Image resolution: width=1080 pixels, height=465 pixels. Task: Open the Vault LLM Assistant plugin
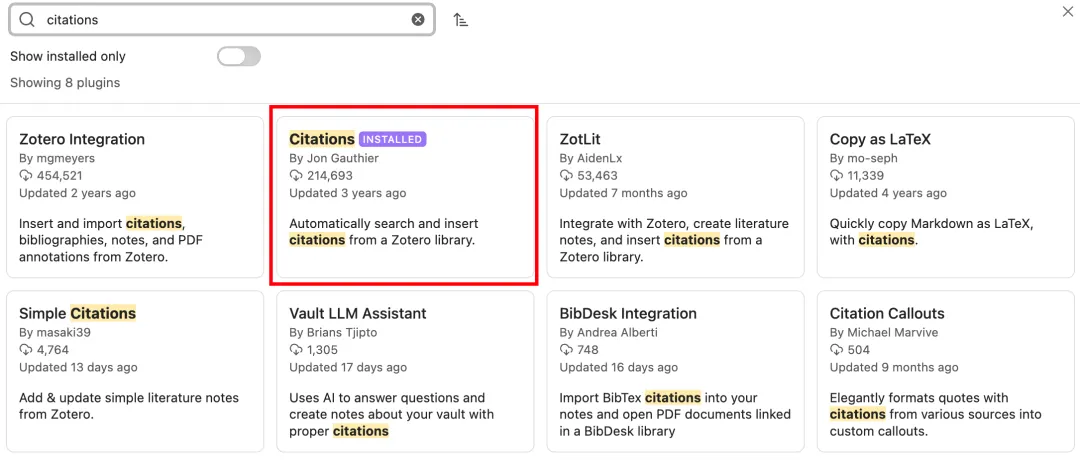pyautogui.click(x=405, y=371)
